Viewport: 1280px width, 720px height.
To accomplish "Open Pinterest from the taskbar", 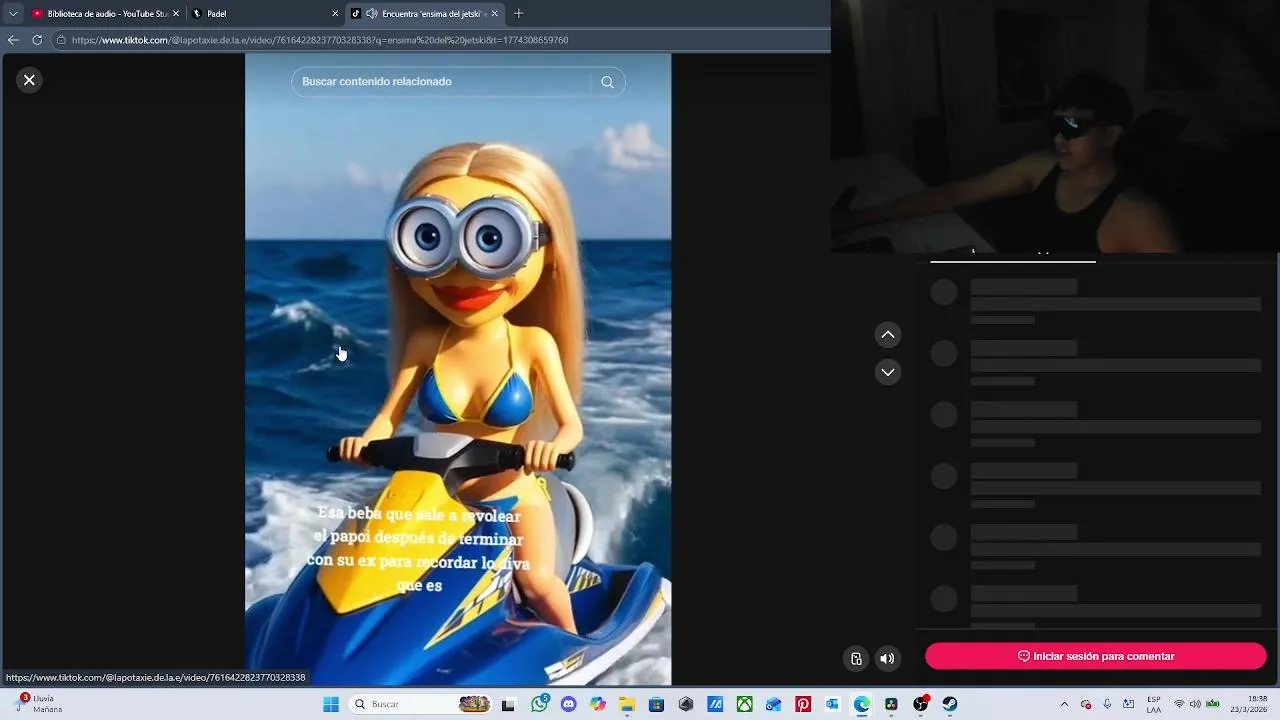I will [803, 704].
